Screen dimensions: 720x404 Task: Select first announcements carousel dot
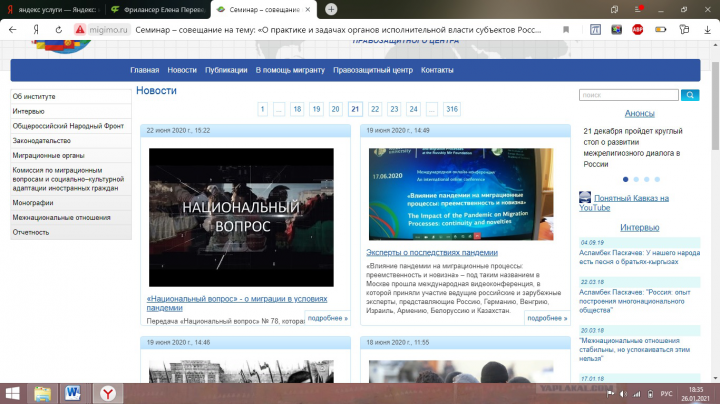[625, 180]
